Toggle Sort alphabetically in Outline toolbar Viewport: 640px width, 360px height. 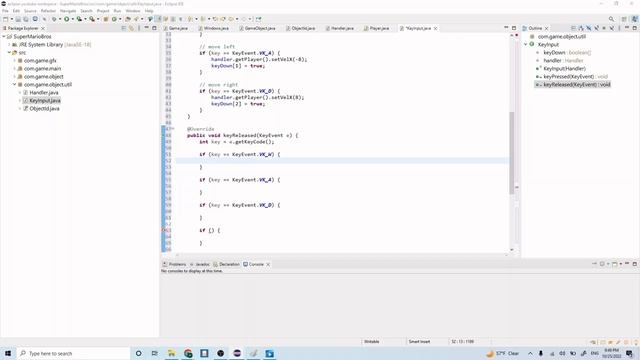pos(581,28)
